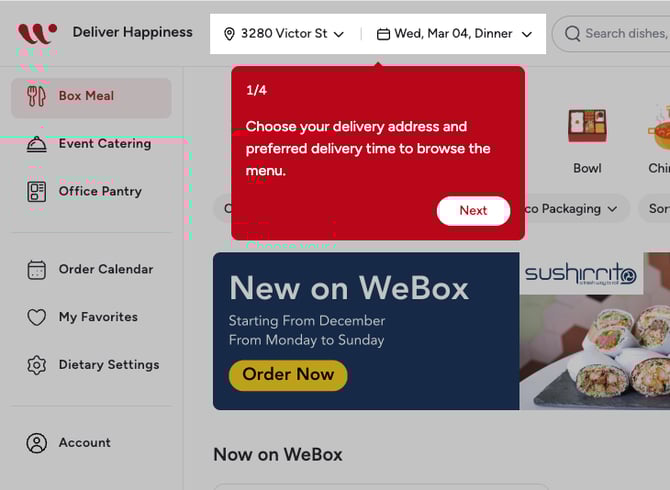This screenshot has height=490, width=670.
Task: Open Event Catering cloche icon
Action: point(37,144)
